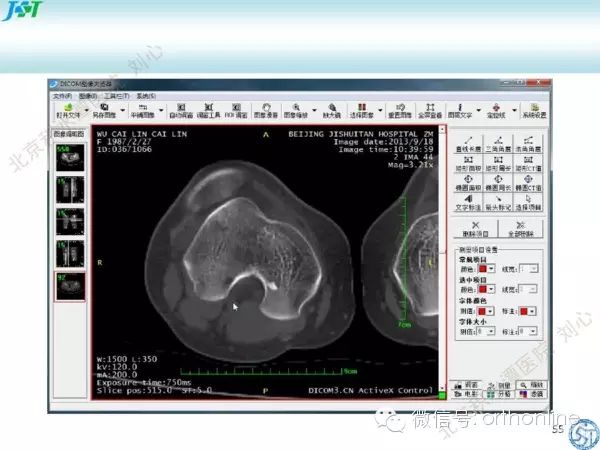Click the pseudo-color button beside 分格

[532, 394]
